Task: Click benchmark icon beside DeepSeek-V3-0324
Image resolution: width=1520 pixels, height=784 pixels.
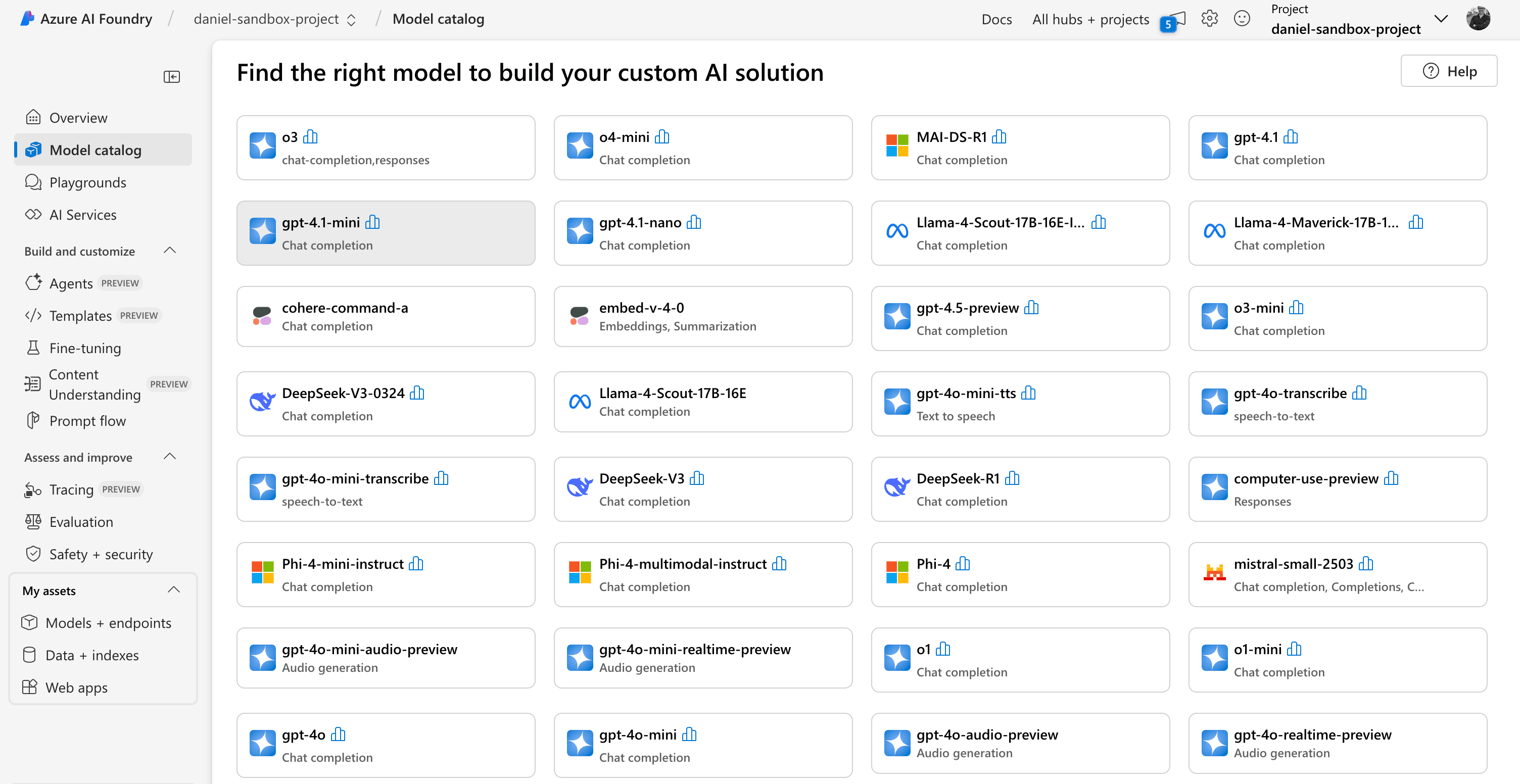Action: click(416, 393)
